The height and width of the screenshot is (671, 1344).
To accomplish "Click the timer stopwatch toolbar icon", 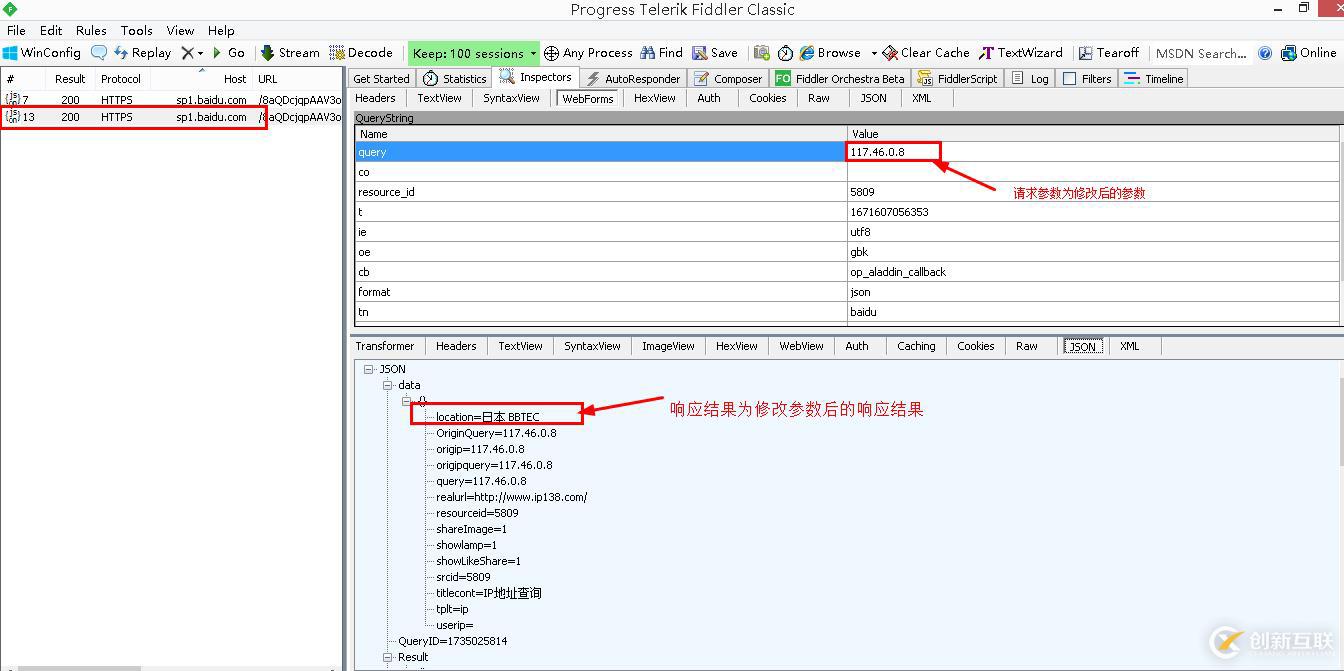I will click(786, 53).
